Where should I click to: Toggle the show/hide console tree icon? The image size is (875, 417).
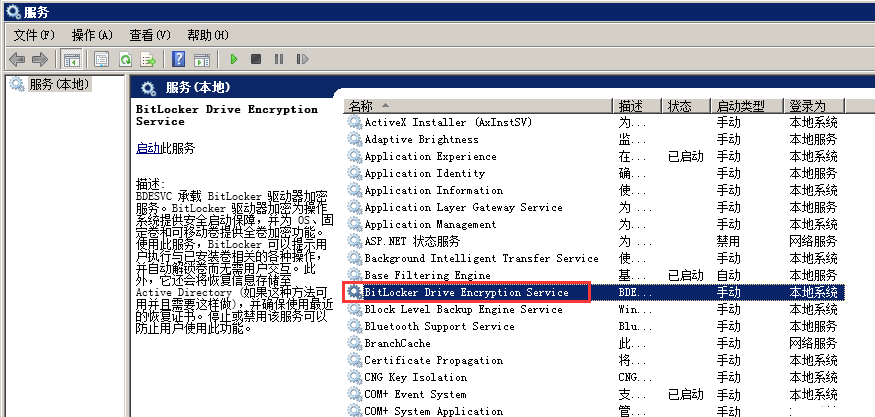click(71, 59)
